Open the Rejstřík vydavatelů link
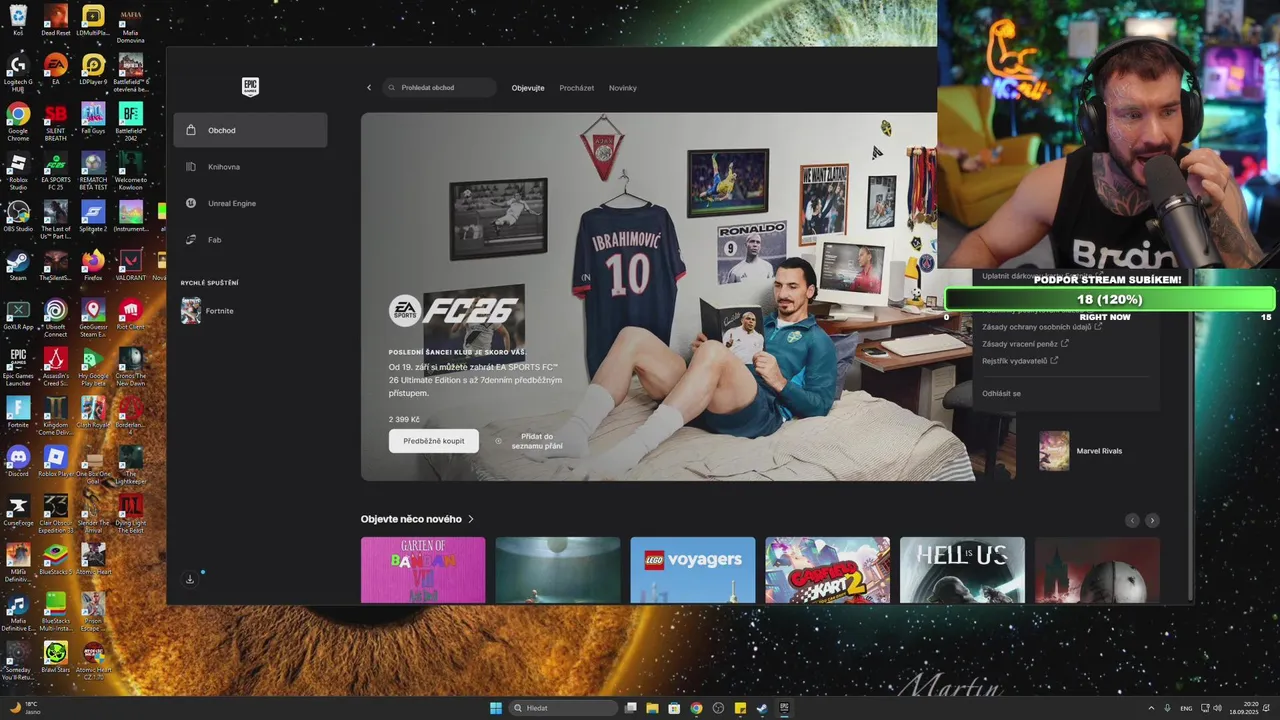The width and height of the screenshot is (1280, 720). click(x=1020, y=361)
